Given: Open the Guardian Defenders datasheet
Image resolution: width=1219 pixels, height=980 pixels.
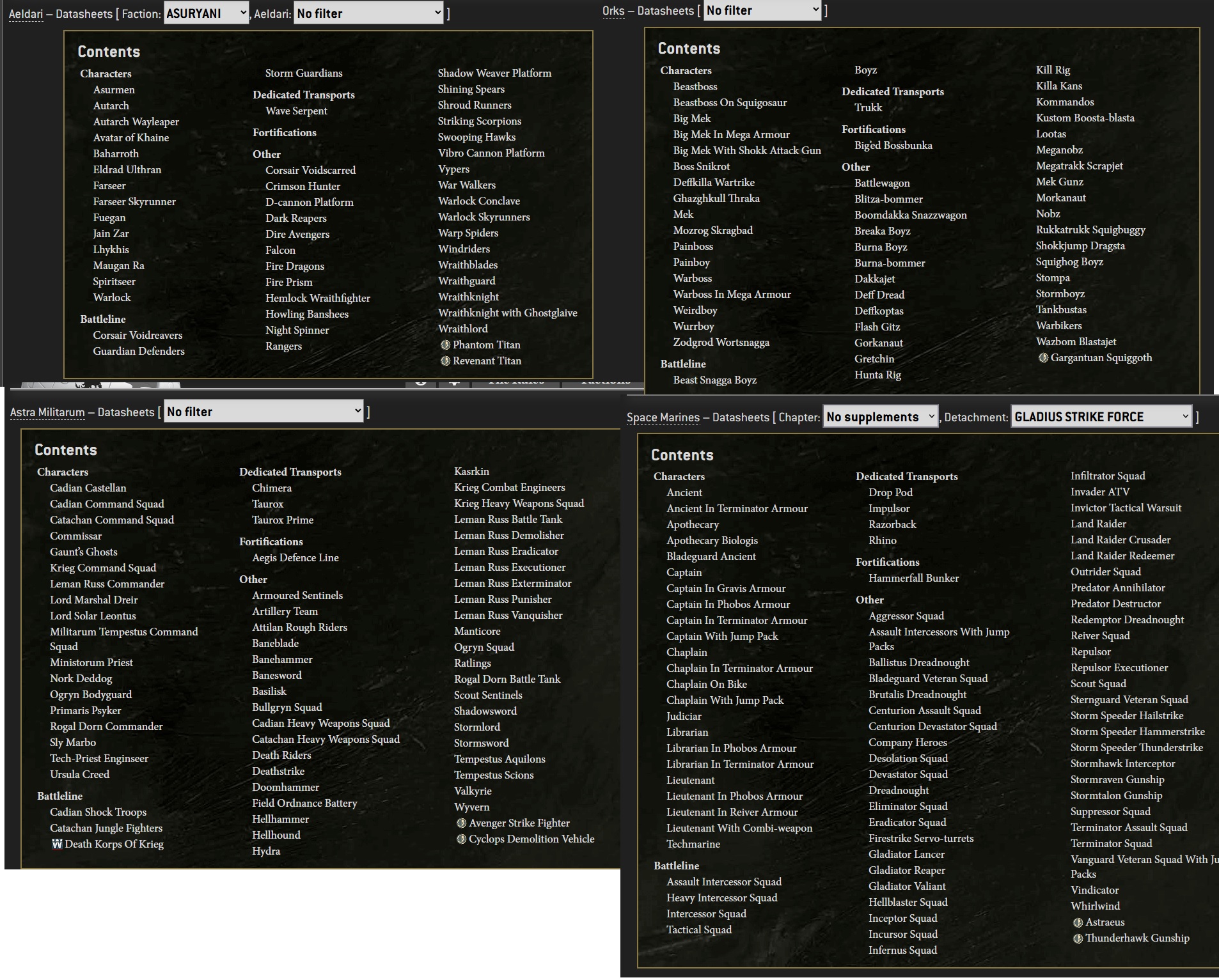Looking at the screenshot, I should pyautogui.click(x=139, y=351).
